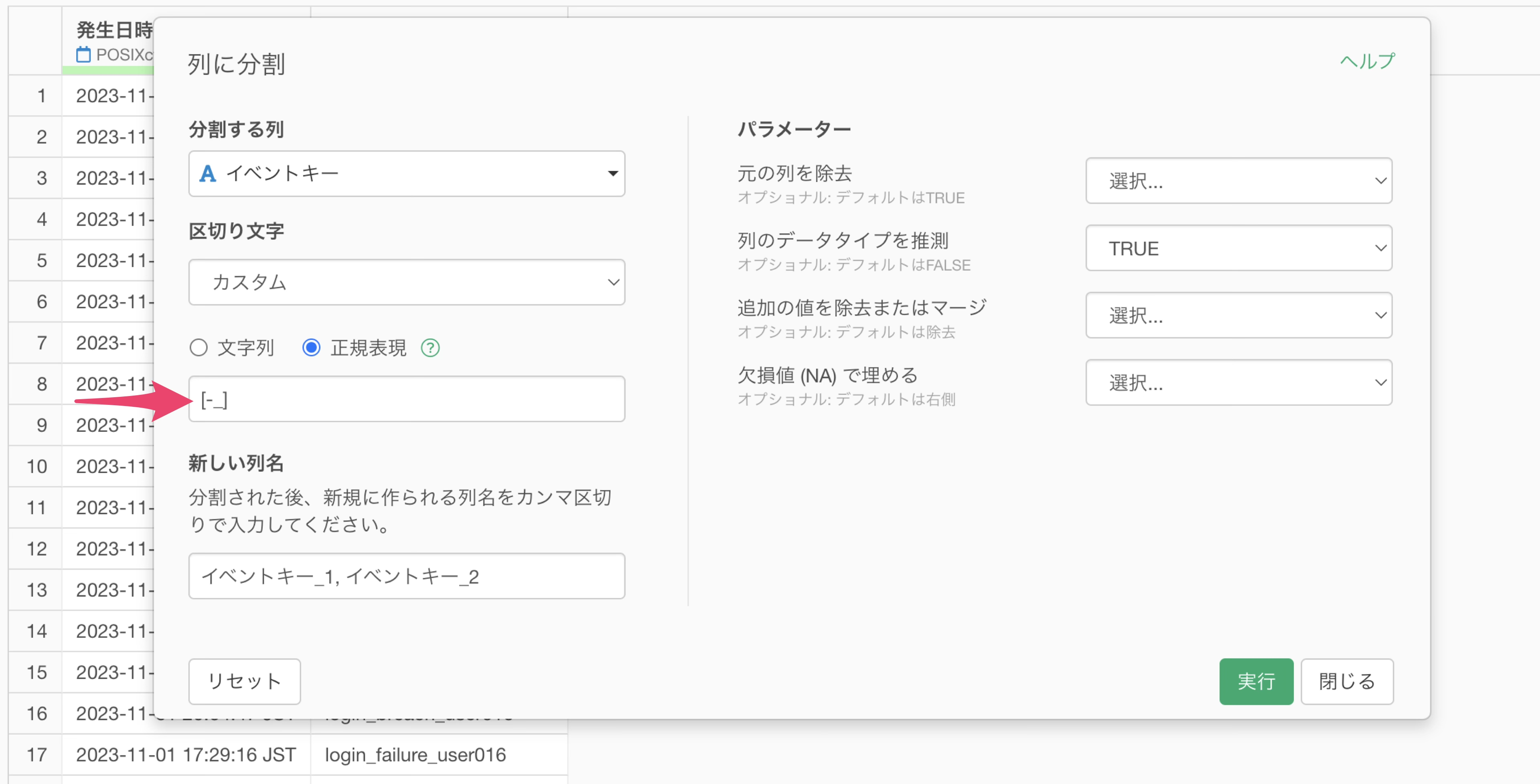Open the 元の列を除去 dropdown
The image size is (1540, 784).
coord(1238,181)
